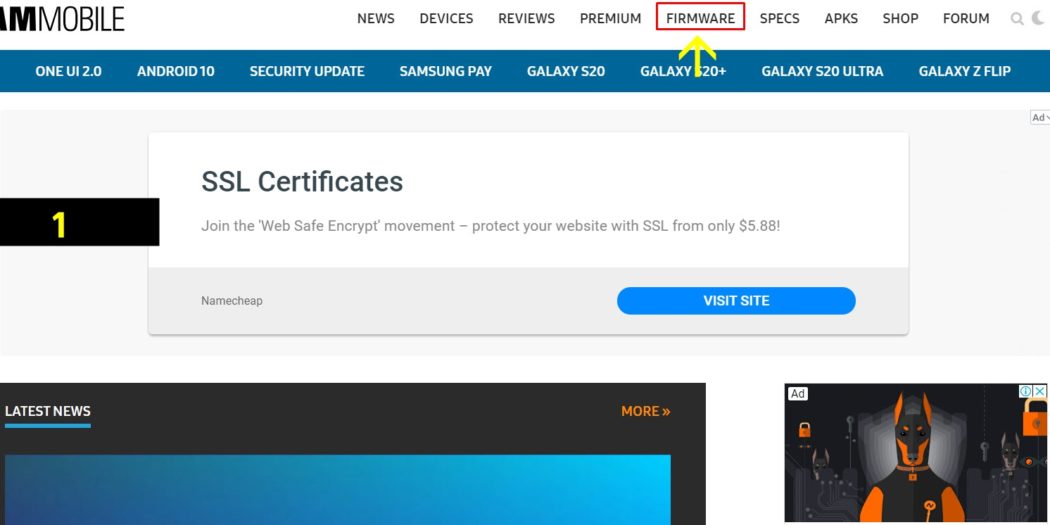This screenshot has height=525, width=1050.
Task: Open the SAMSUNG PAY topic
Action: pos(445,71)
